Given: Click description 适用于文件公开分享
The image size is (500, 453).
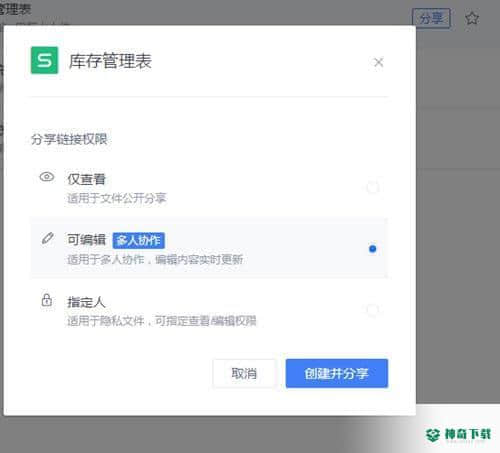Looking at the screenshot, I should (x=117, y=198).
